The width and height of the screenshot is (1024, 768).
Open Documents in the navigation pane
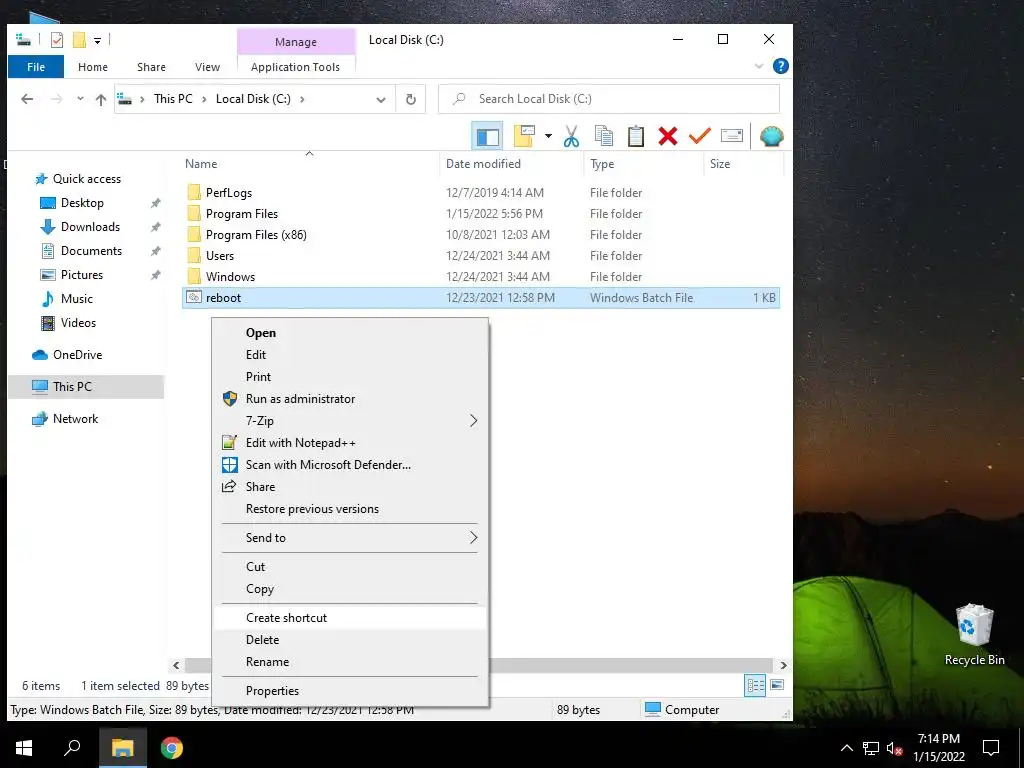91,251
